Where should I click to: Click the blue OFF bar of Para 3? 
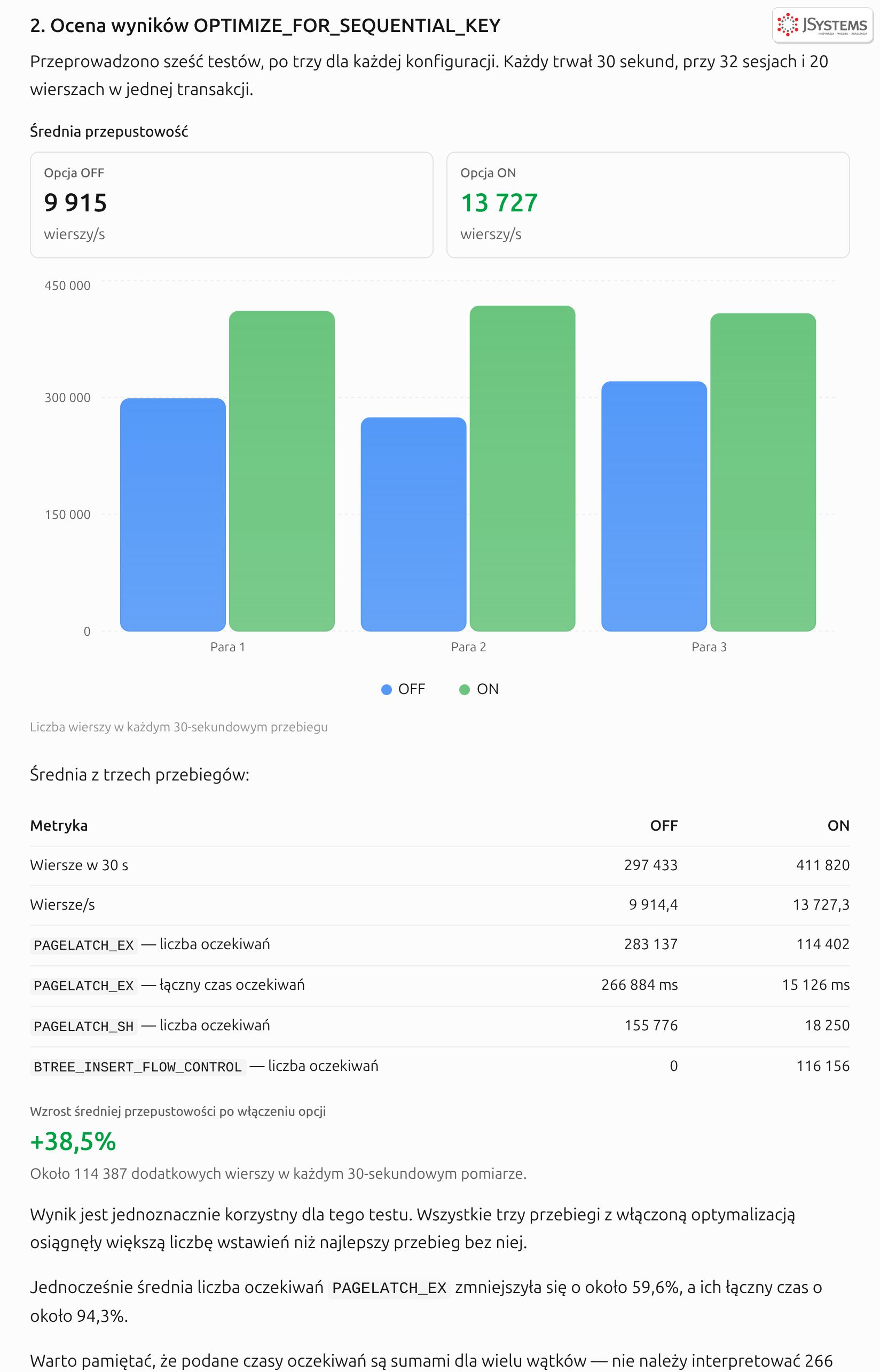point(654,506)
